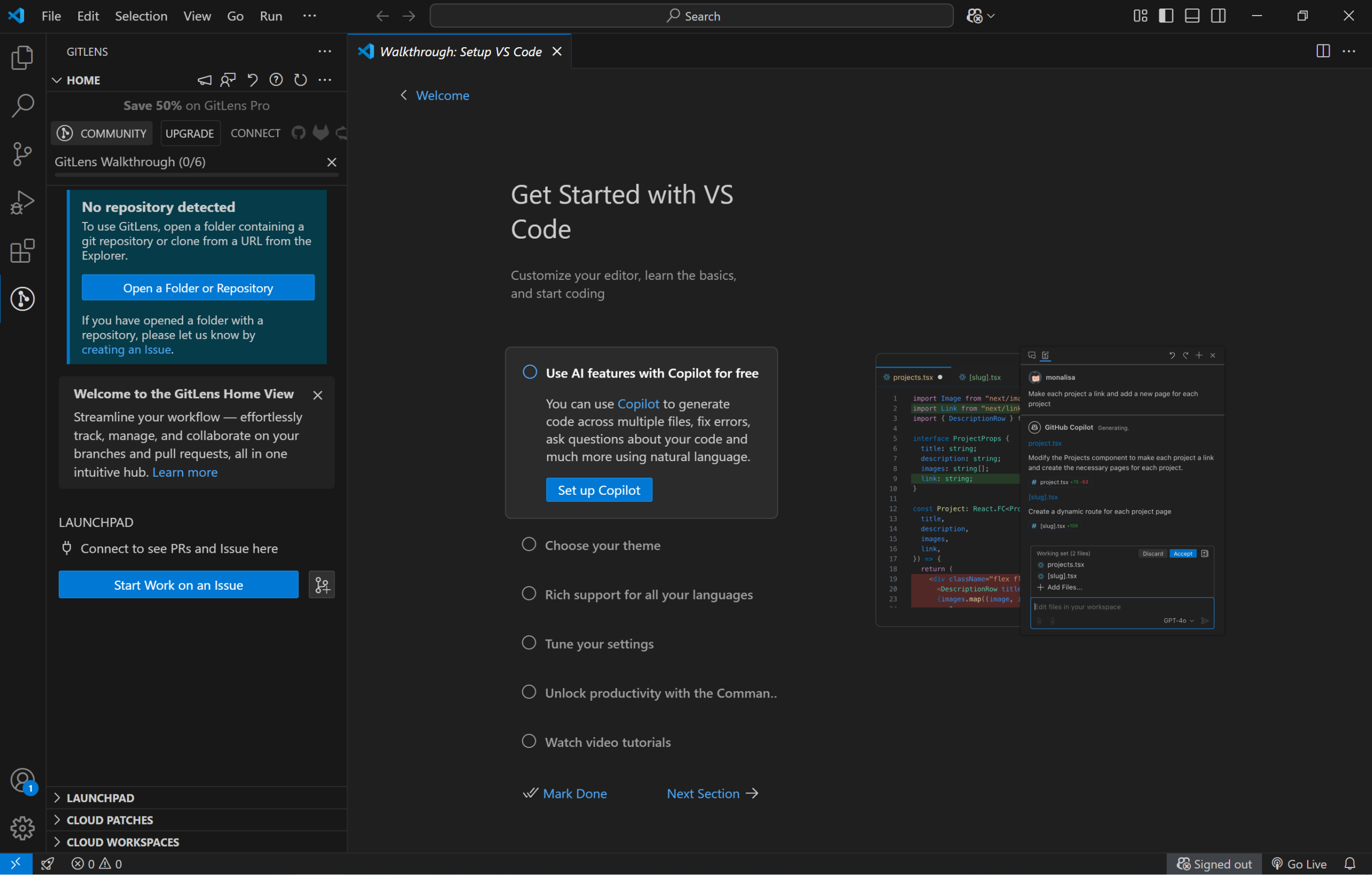Open the overflow menu ellipsis in menu bar
1372x875 pixels.
[309, 16]
